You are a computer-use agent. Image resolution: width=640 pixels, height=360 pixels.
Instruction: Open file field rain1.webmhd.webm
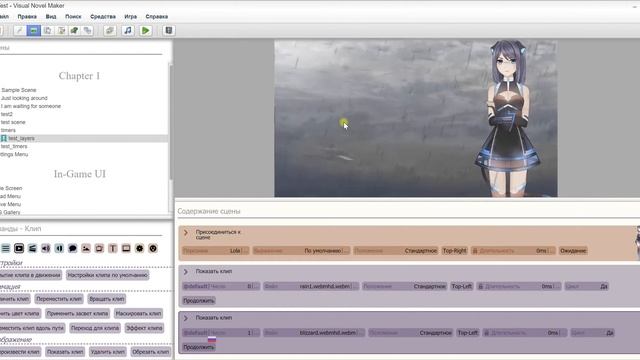tap(311, 287)
